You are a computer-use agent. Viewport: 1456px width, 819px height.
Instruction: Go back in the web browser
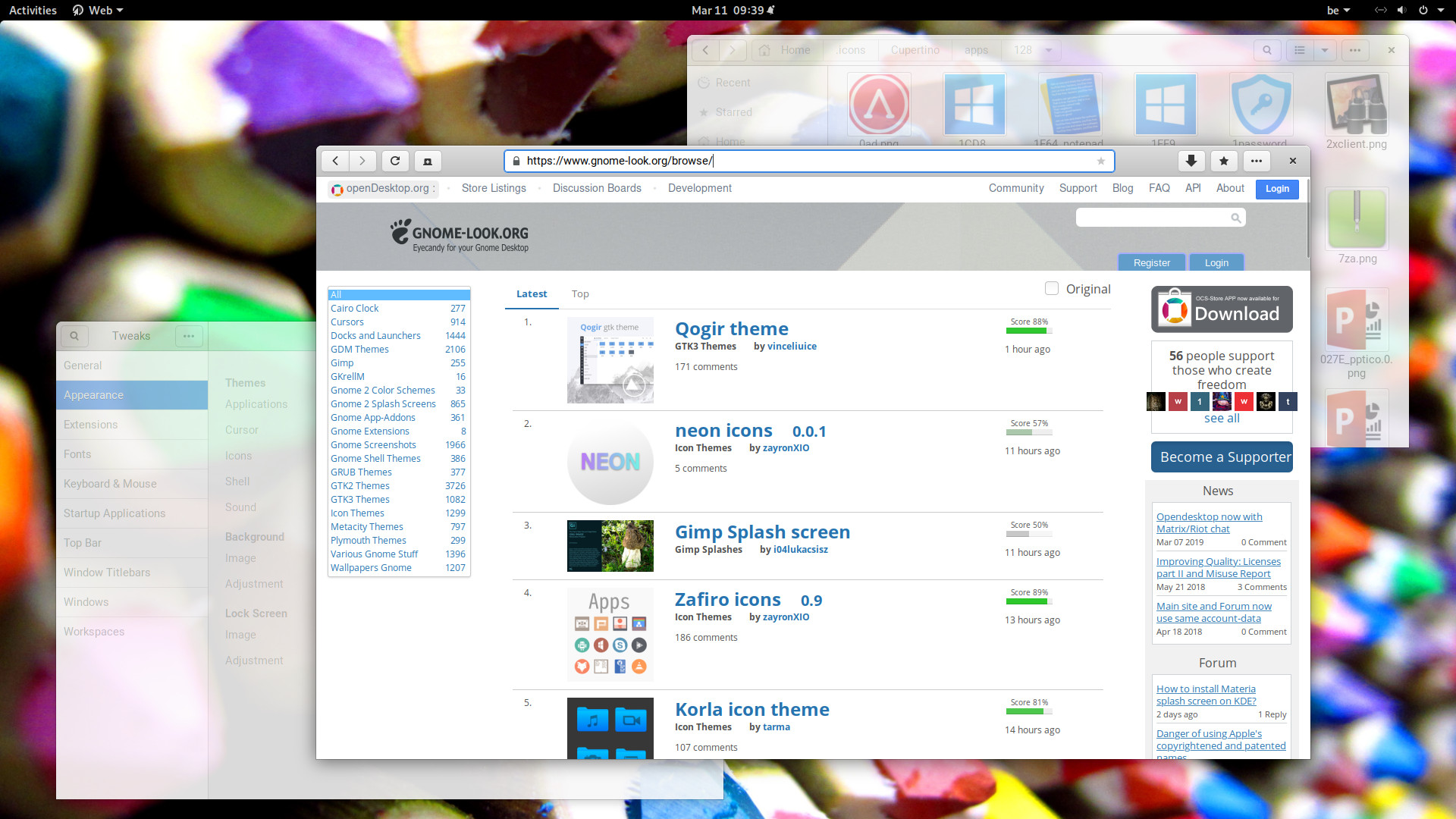(335, 161)
